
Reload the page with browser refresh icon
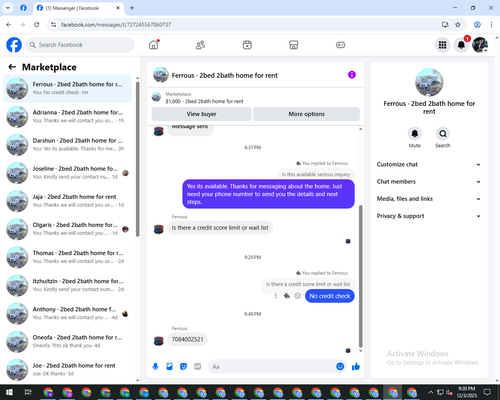click(x=37, y=25)
